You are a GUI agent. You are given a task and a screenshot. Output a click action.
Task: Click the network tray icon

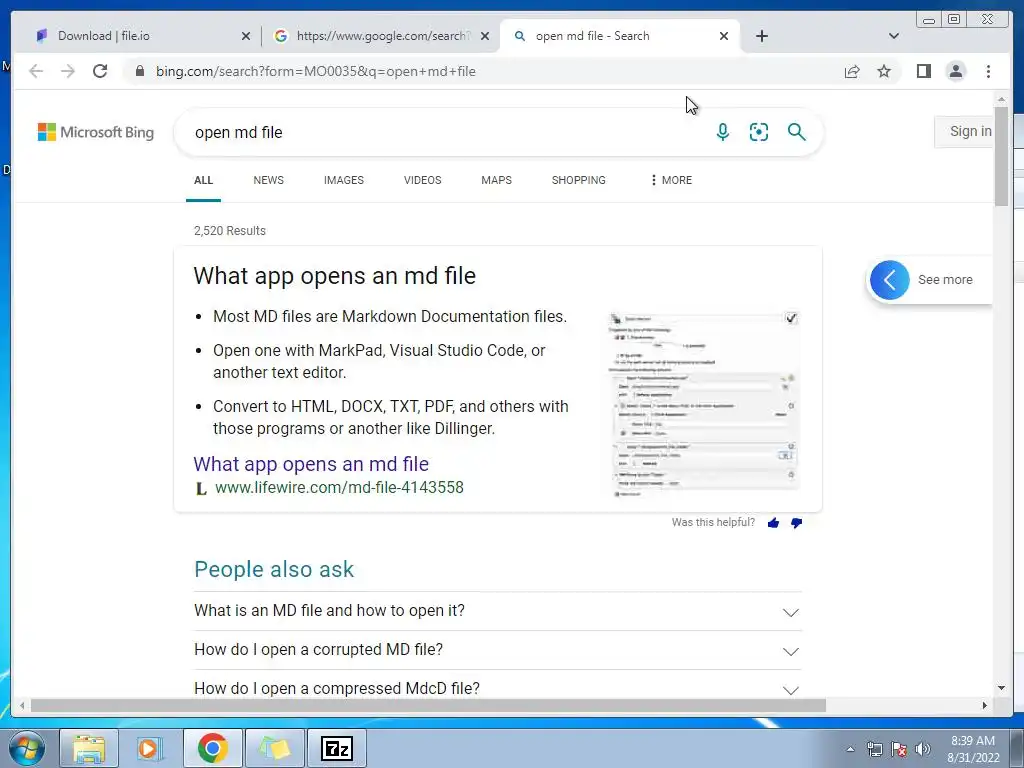click(x=874, y=749)
